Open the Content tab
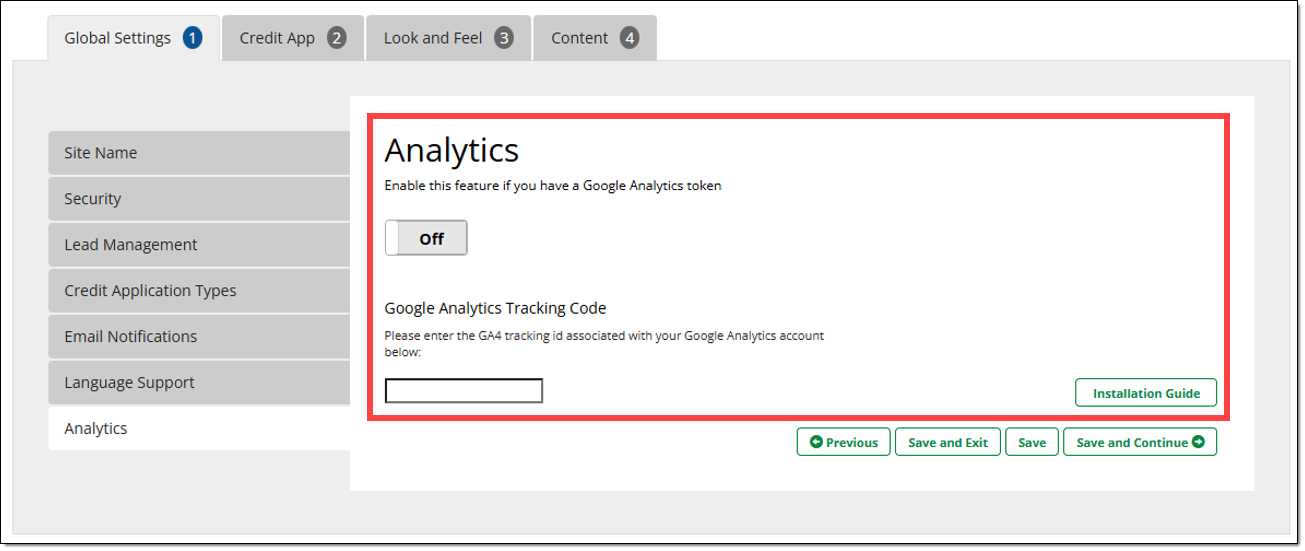 [x=579, y=38]
